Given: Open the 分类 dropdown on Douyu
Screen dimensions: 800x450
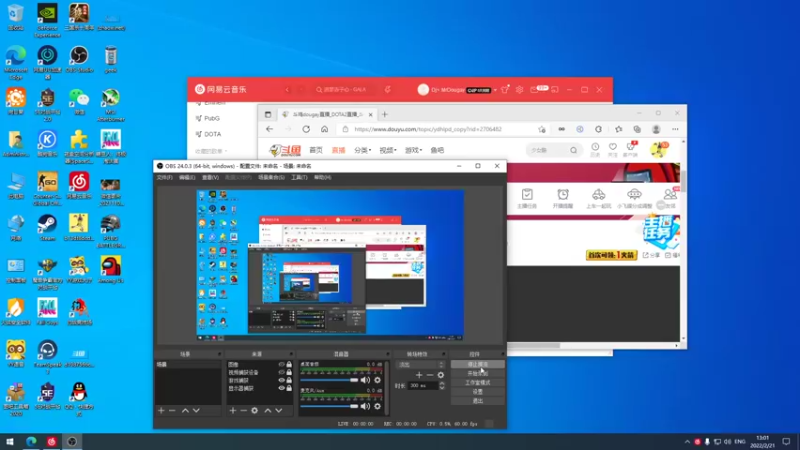Looking at the screenshot, I should click(x=362, y=151).
